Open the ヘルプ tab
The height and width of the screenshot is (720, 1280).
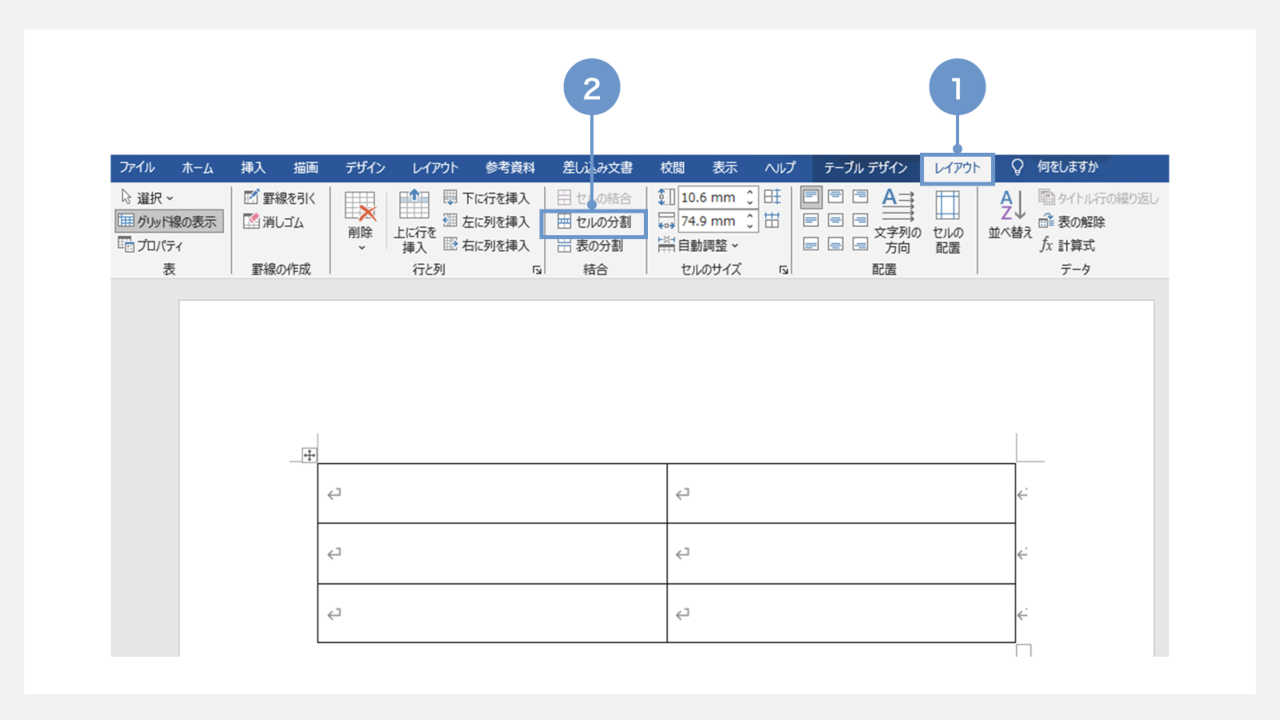click(780, 168)
